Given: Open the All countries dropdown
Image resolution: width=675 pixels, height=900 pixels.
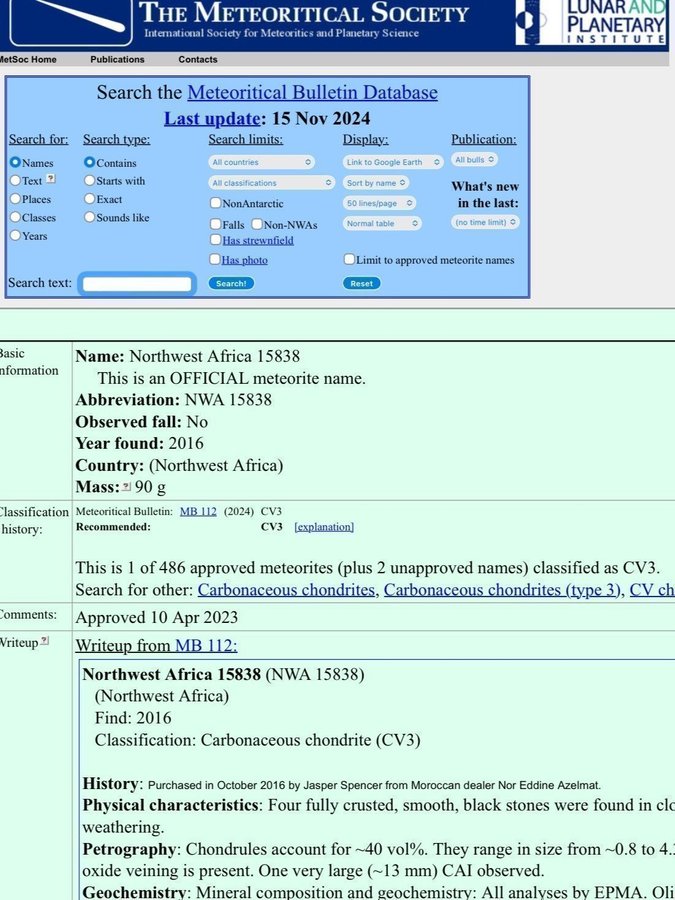Looking at the screenshot, I should [x=261, y=162].
